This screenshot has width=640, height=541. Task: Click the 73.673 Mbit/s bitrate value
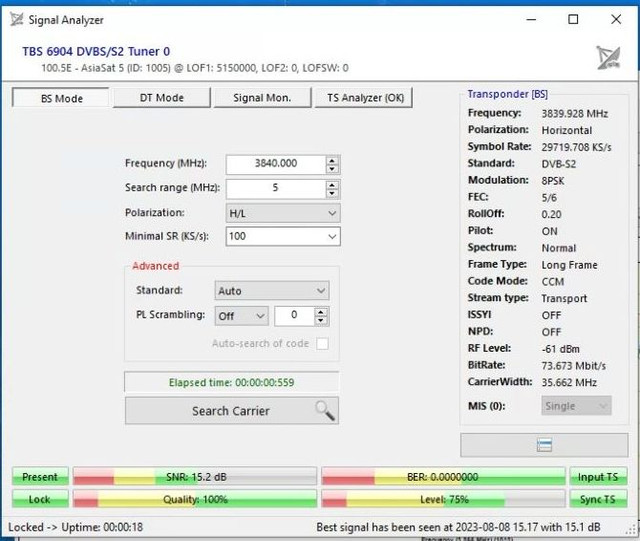573,366
